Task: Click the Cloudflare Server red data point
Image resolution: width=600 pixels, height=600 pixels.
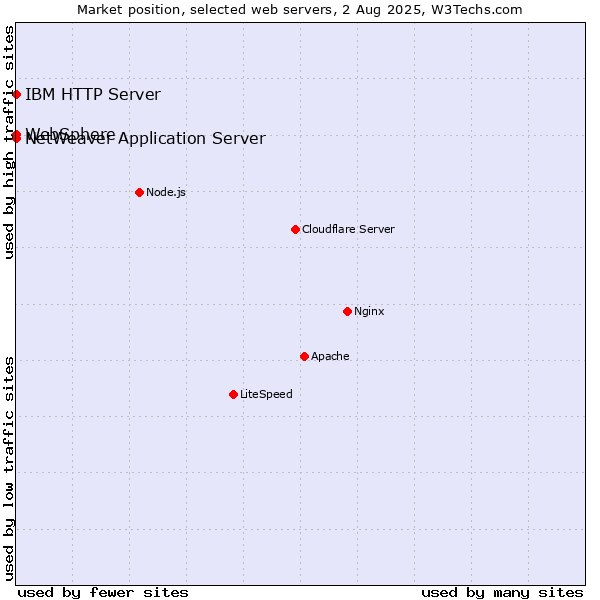Action: (295, 230)
